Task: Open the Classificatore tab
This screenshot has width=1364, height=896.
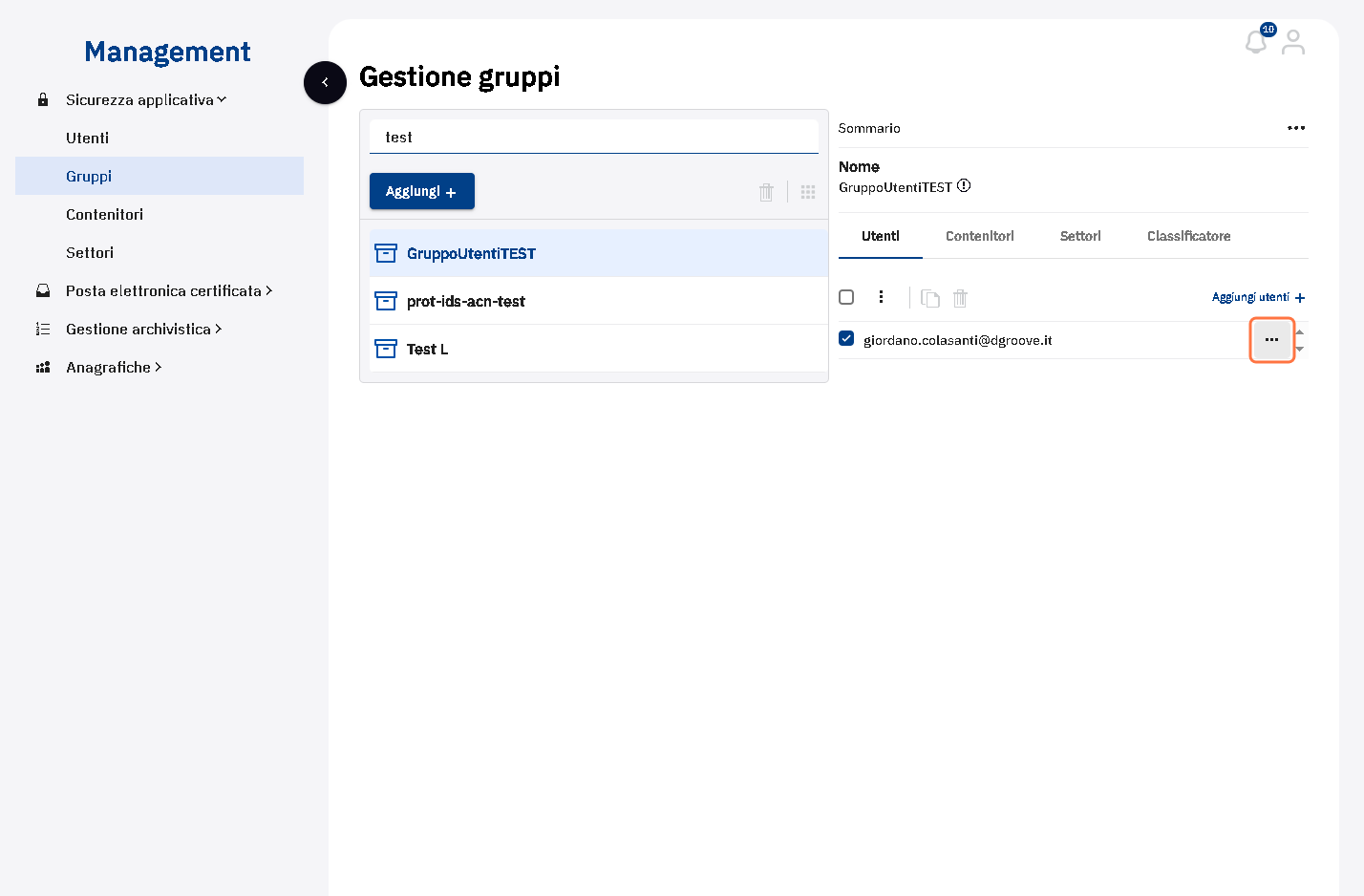Action: [1188, 236]
